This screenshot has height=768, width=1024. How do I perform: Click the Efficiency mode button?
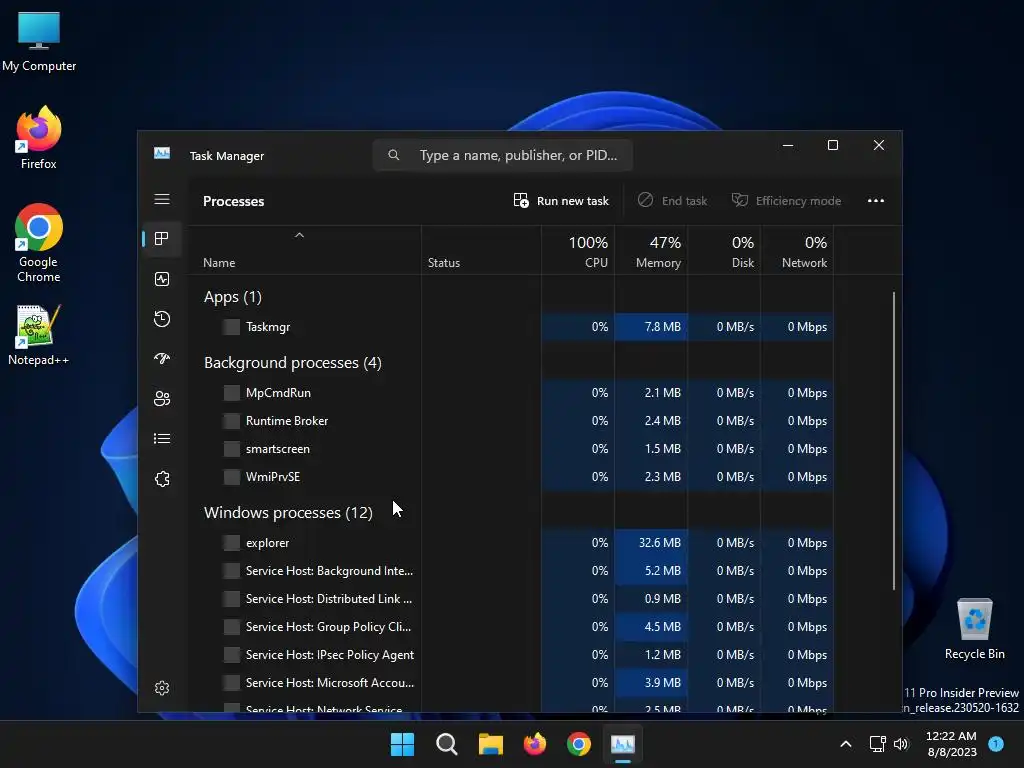coord(786,200)
